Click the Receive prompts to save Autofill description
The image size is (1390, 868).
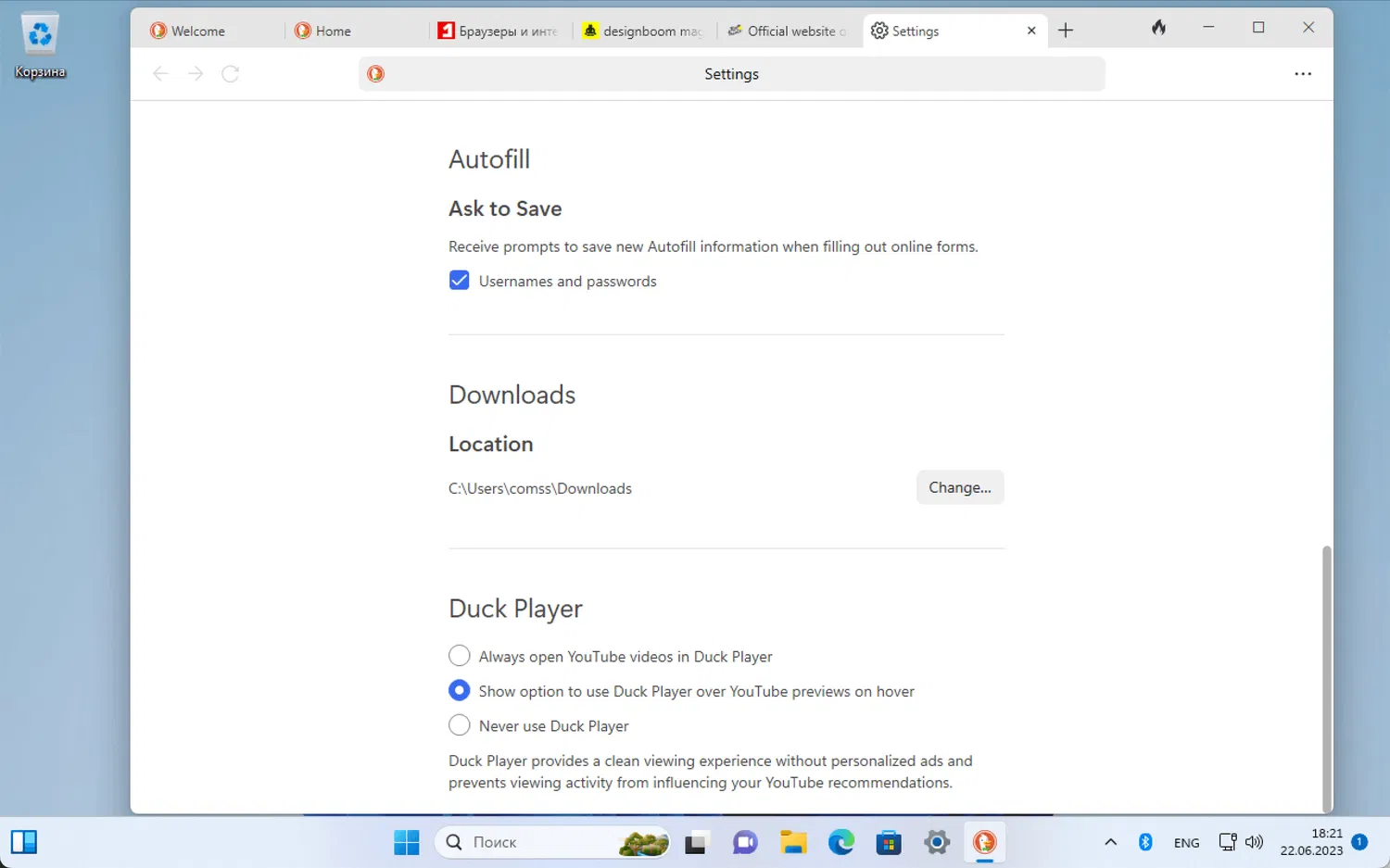click(714, 246)
